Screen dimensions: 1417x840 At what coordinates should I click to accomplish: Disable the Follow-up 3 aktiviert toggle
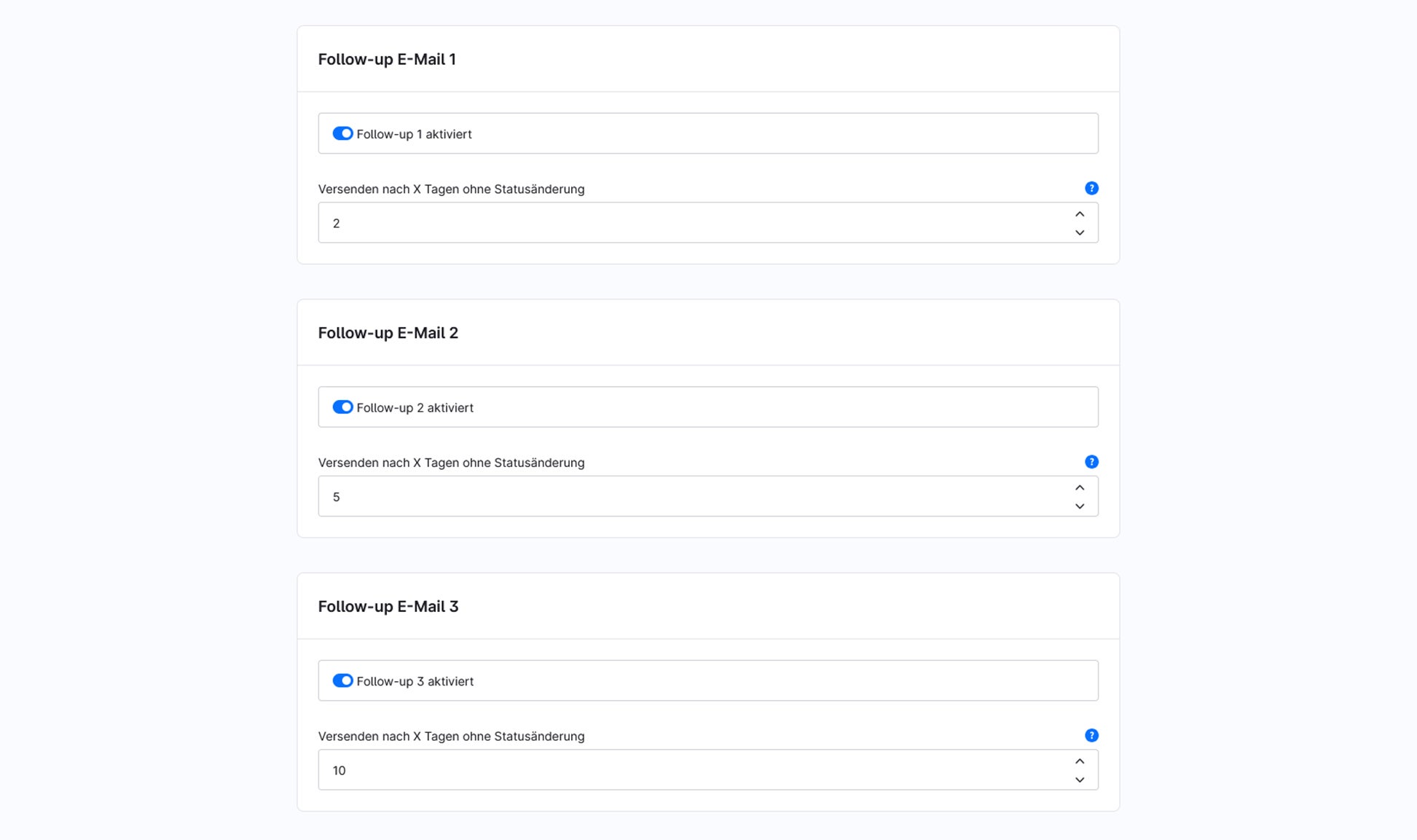[x=342, y=680]
